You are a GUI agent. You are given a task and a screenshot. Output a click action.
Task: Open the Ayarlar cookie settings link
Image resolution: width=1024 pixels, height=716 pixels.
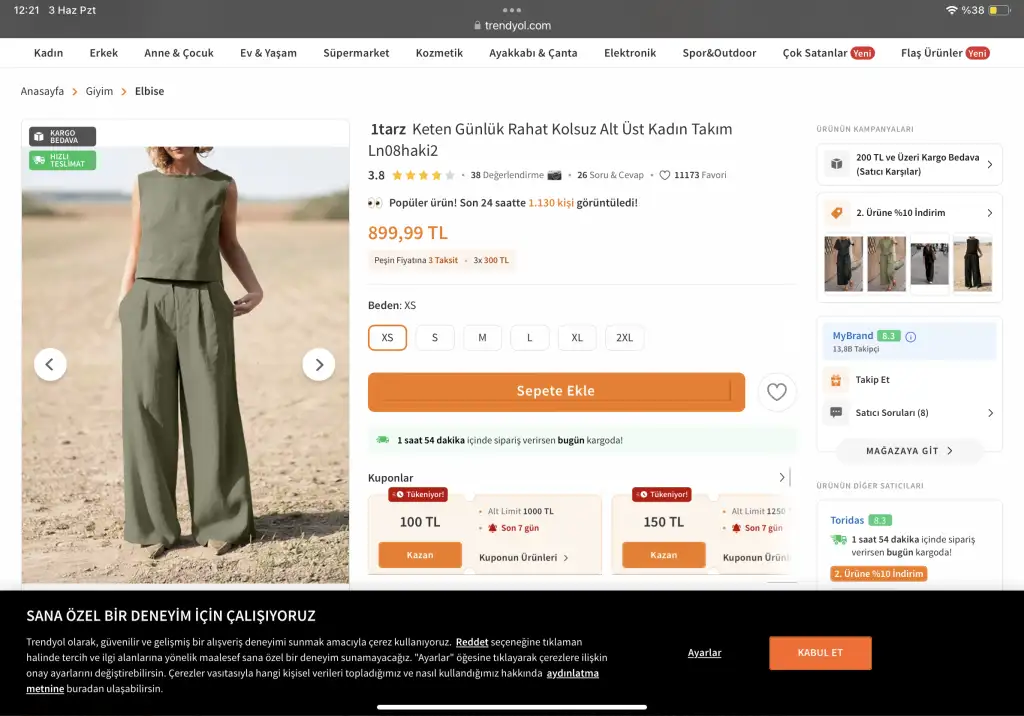[704, 653]
